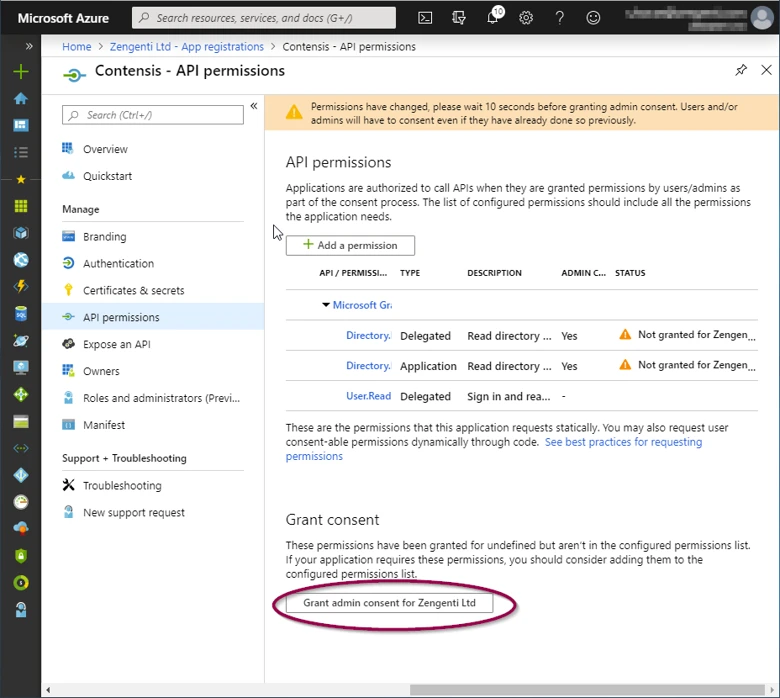
Task: Go to Zengenti Ltd App registrations breadcrumb
Action: click(187, 47)
